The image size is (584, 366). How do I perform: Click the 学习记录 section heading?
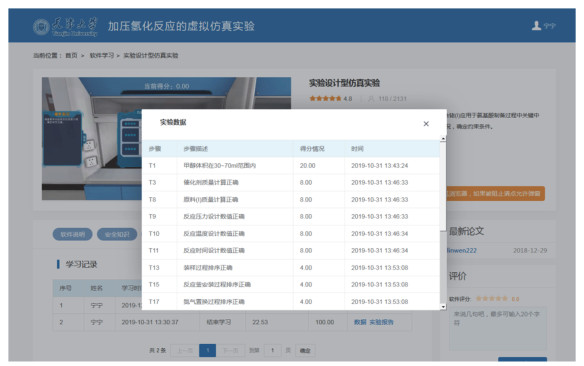[x=81, y=264]
